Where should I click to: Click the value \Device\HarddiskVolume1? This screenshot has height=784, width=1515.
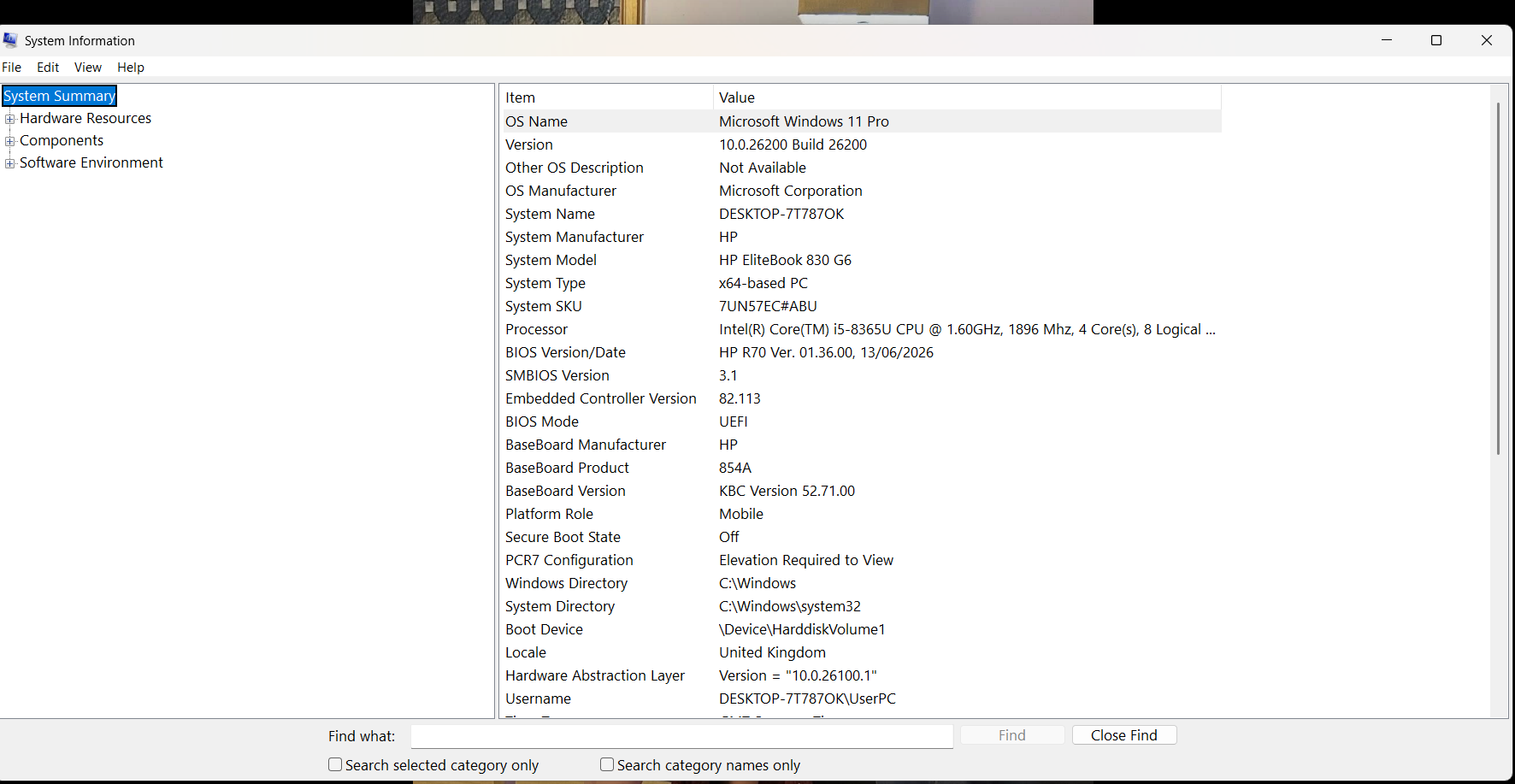pyautogui.click(x=802, y=629)
